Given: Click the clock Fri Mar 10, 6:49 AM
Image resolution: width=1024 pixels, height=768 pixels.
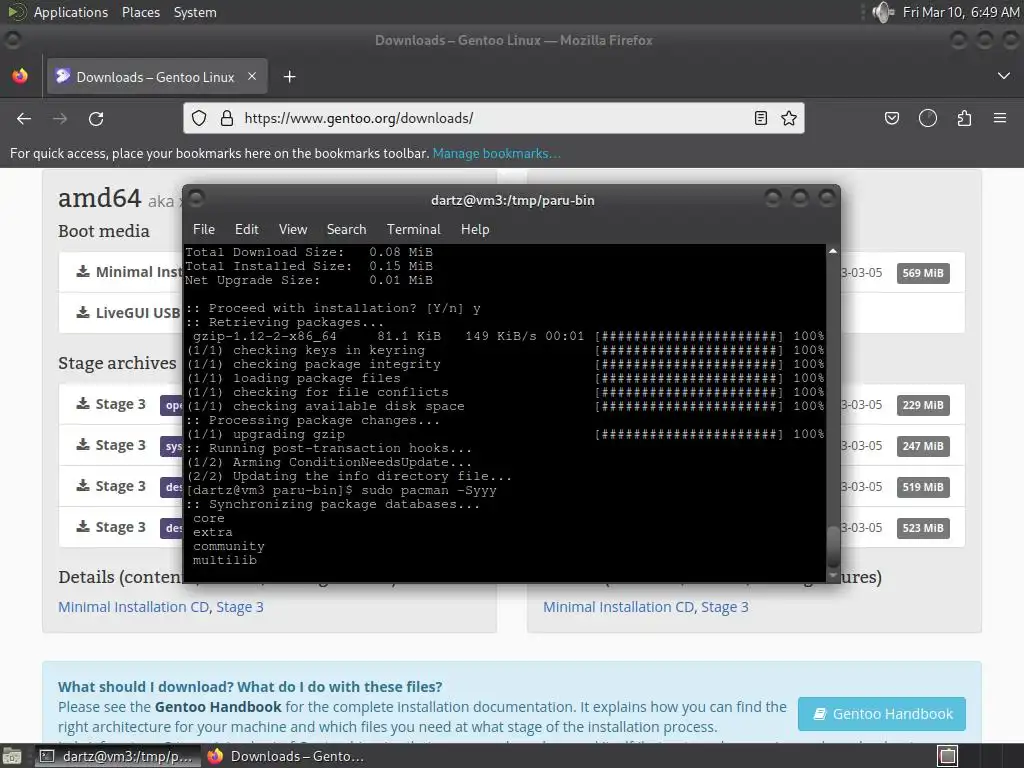Looking at the screenshot, I should 961,12.
